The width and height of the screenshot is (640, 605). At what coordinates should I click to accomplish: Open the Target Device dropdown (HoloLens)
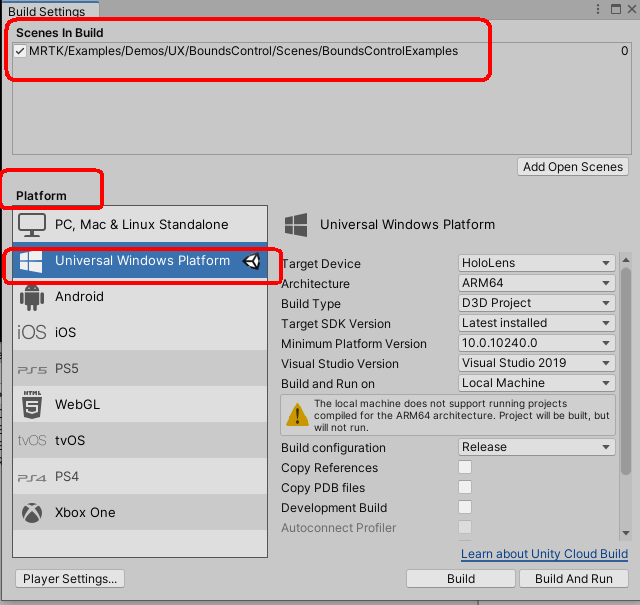pyautogui.click(x=536, y=263)
